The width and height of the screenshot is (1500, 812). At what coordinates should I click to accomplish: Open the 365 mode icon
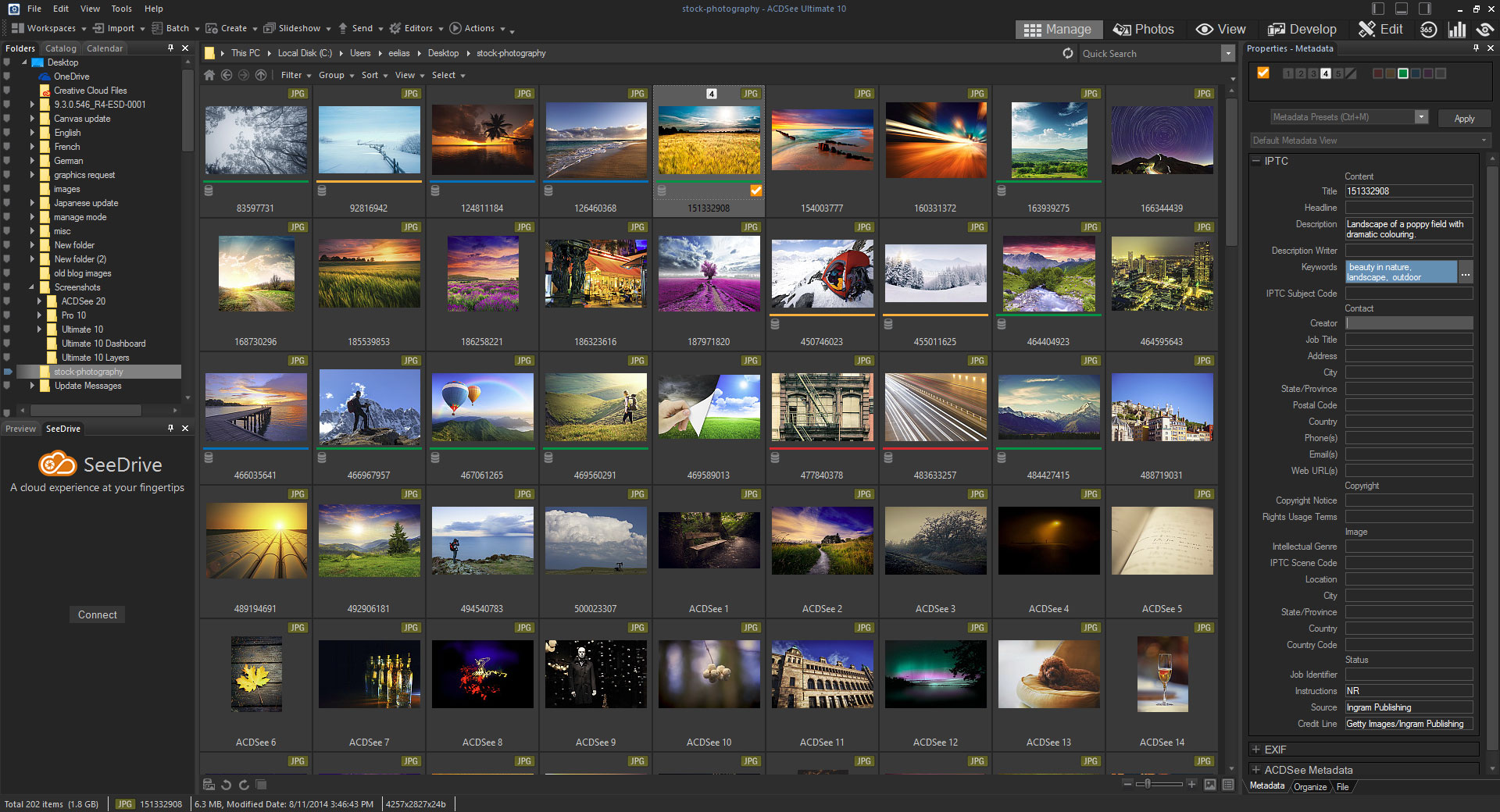(x=1428, y=30)
